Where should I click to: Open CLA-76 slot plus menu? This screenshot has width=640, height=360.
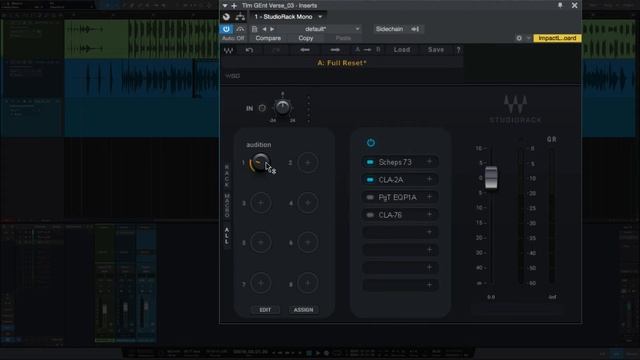click(x=429, y=214)
